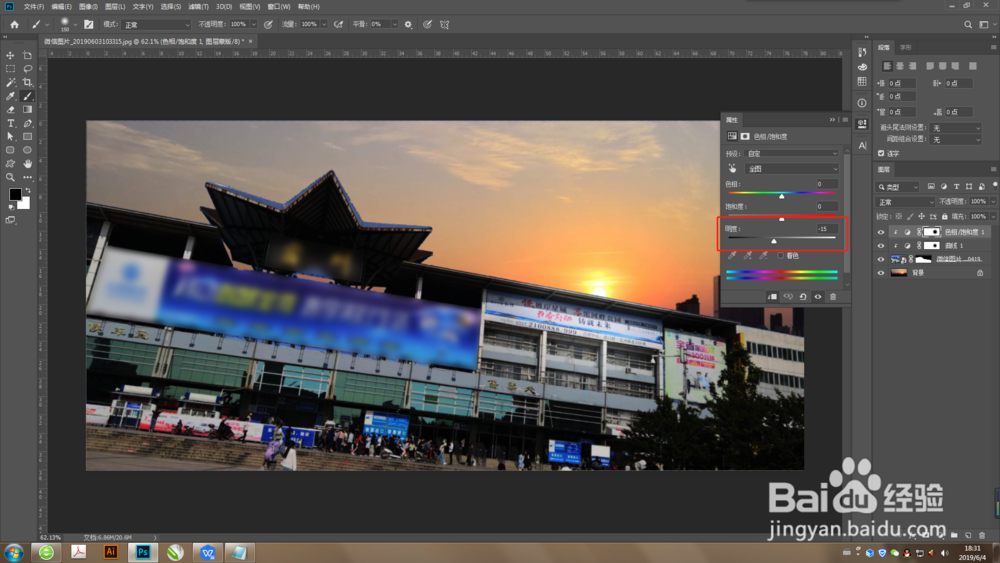
Task: Toggle lock all on layer
Action: (945, 217)
